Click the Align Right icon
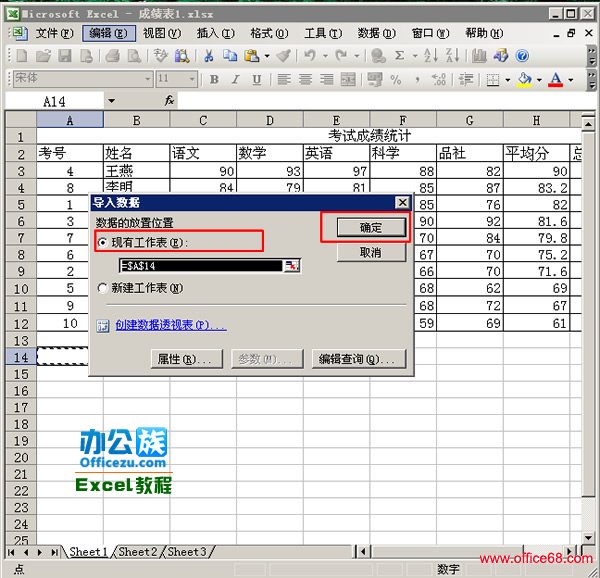 click(326, 80)
